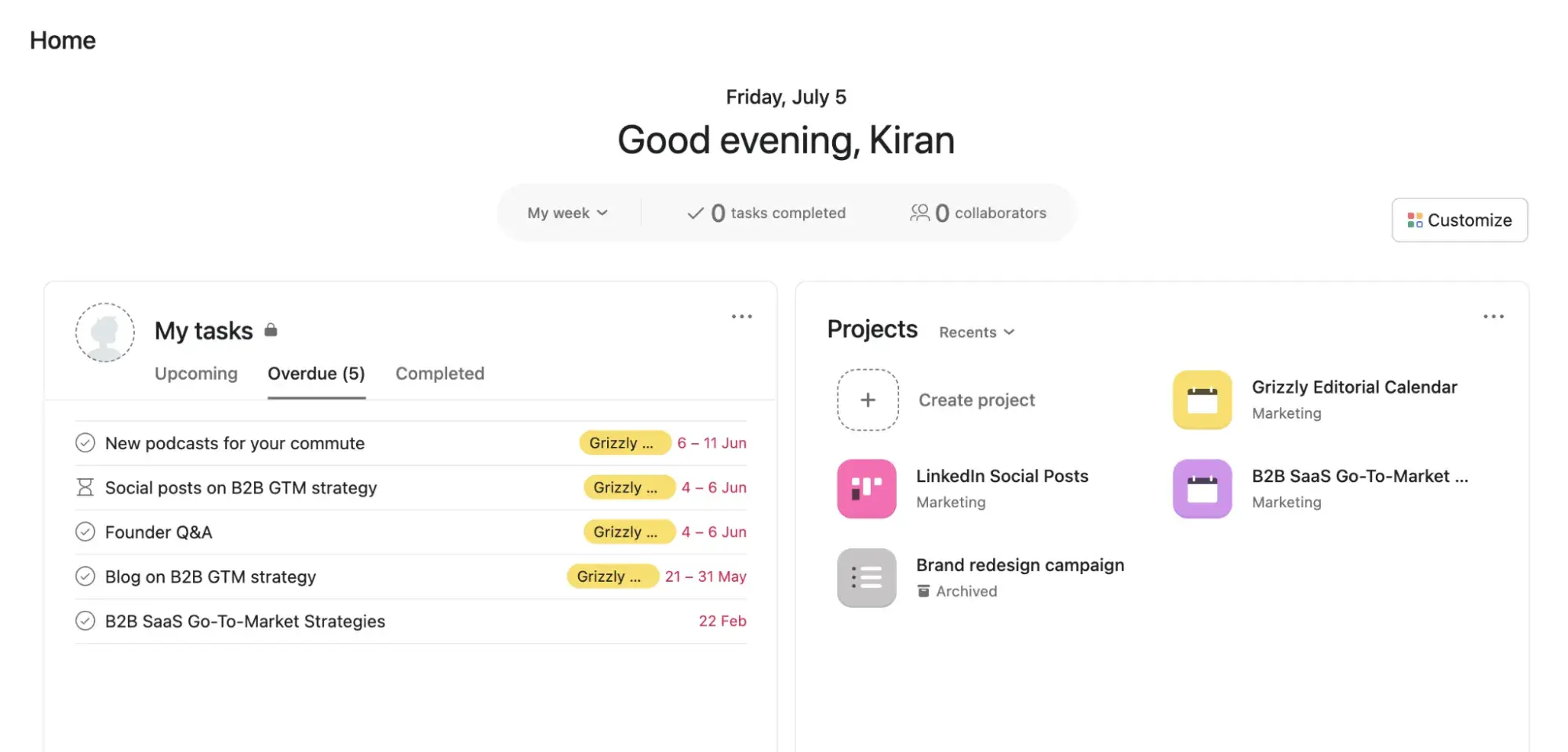The height and width of the screenshot is (752, 1568).
Task: Switch to the Completed tasks tab
Action: click(x=439, y=374)
